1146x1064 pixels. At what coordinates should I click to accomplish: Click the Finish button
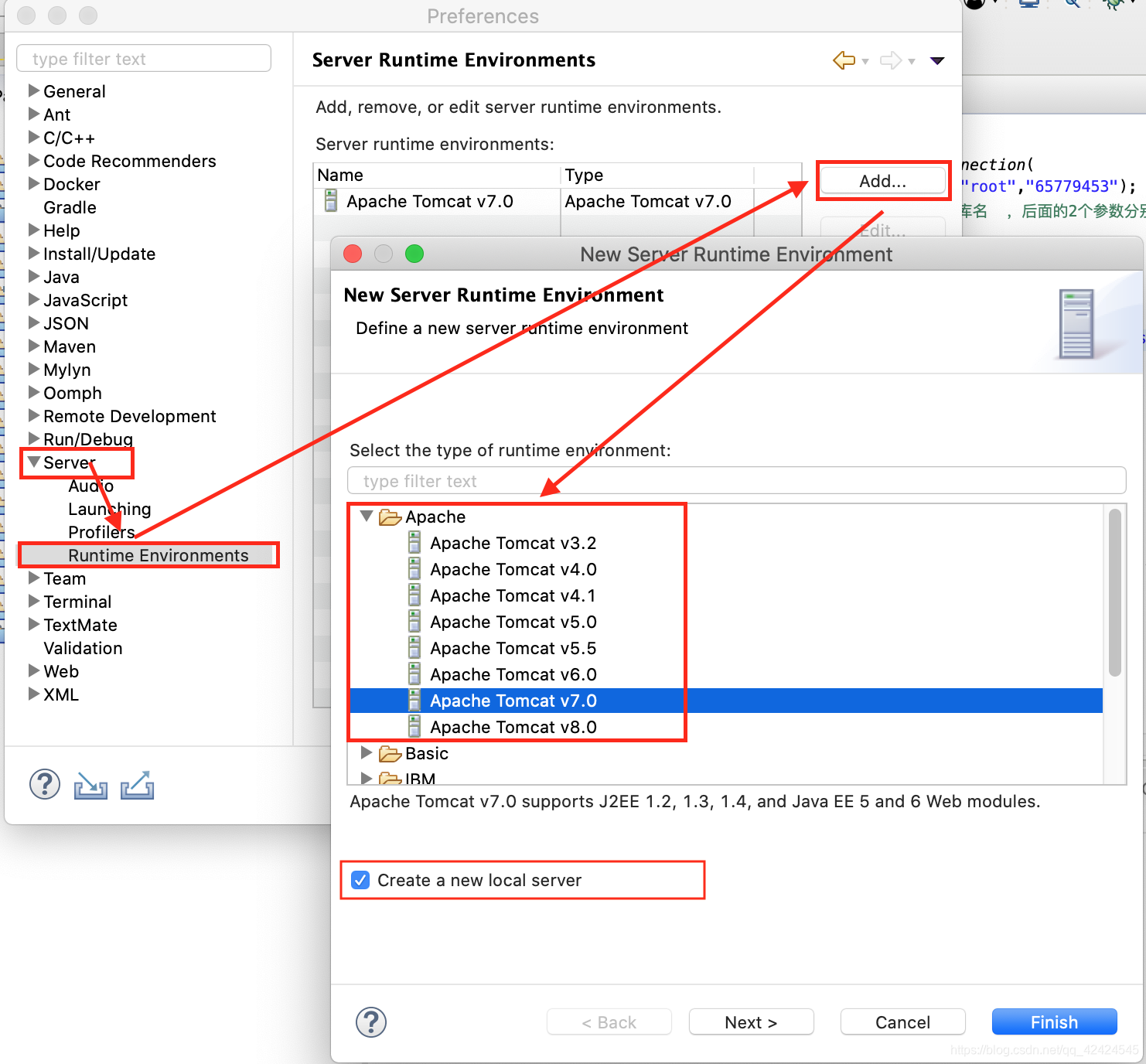(x=1054, y=1022)
